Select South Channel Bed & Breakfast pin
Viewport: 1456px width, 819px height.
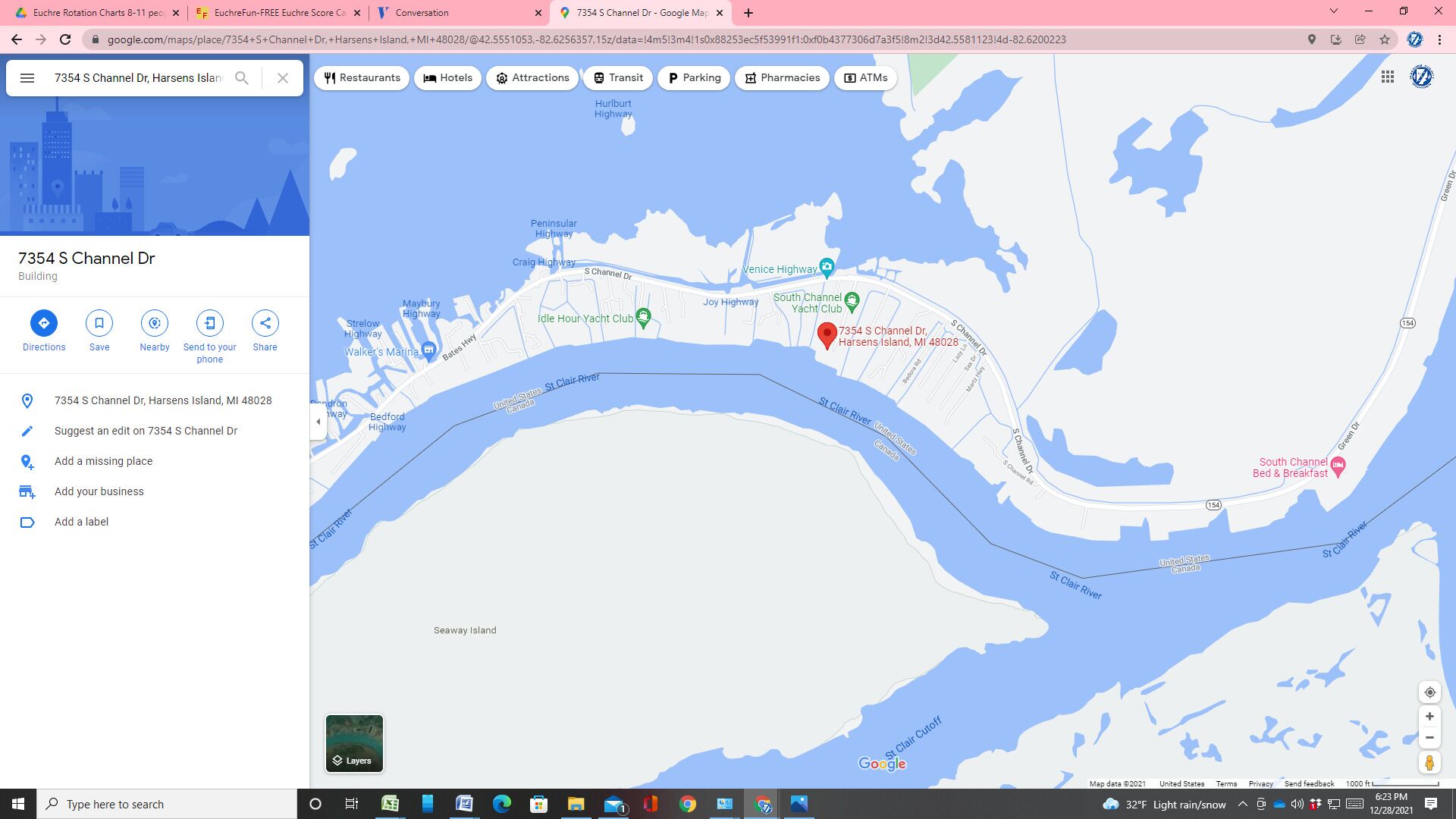(x=1338, y=466)
